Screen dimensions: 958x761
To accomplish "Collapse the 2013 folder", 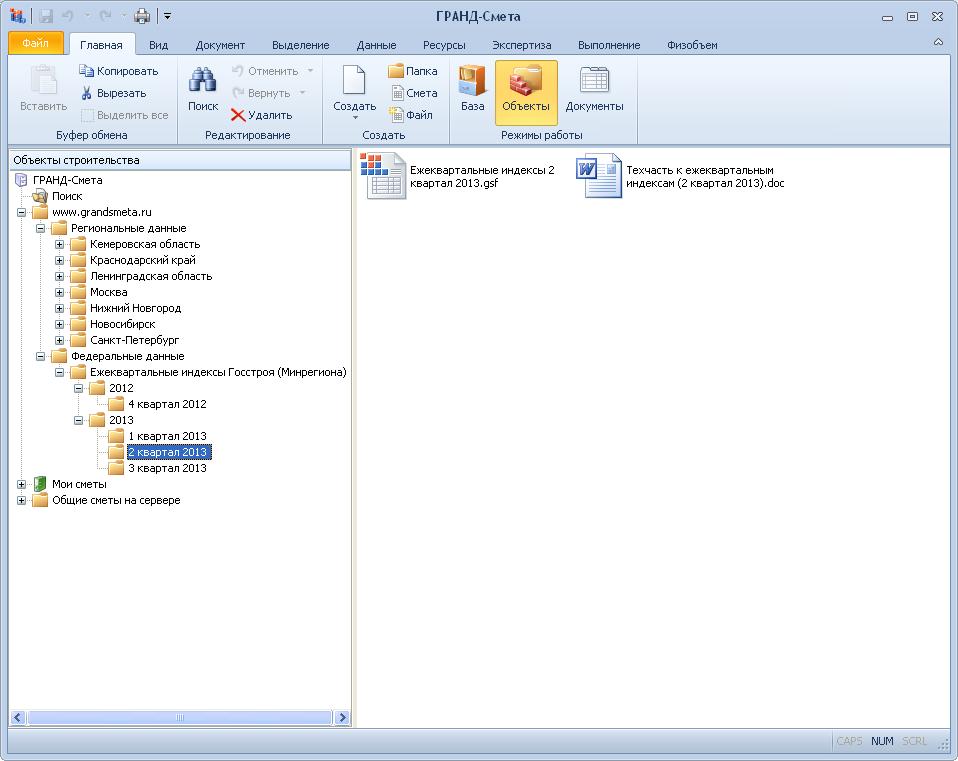I will pyautogui.click(x=78, y=420).
